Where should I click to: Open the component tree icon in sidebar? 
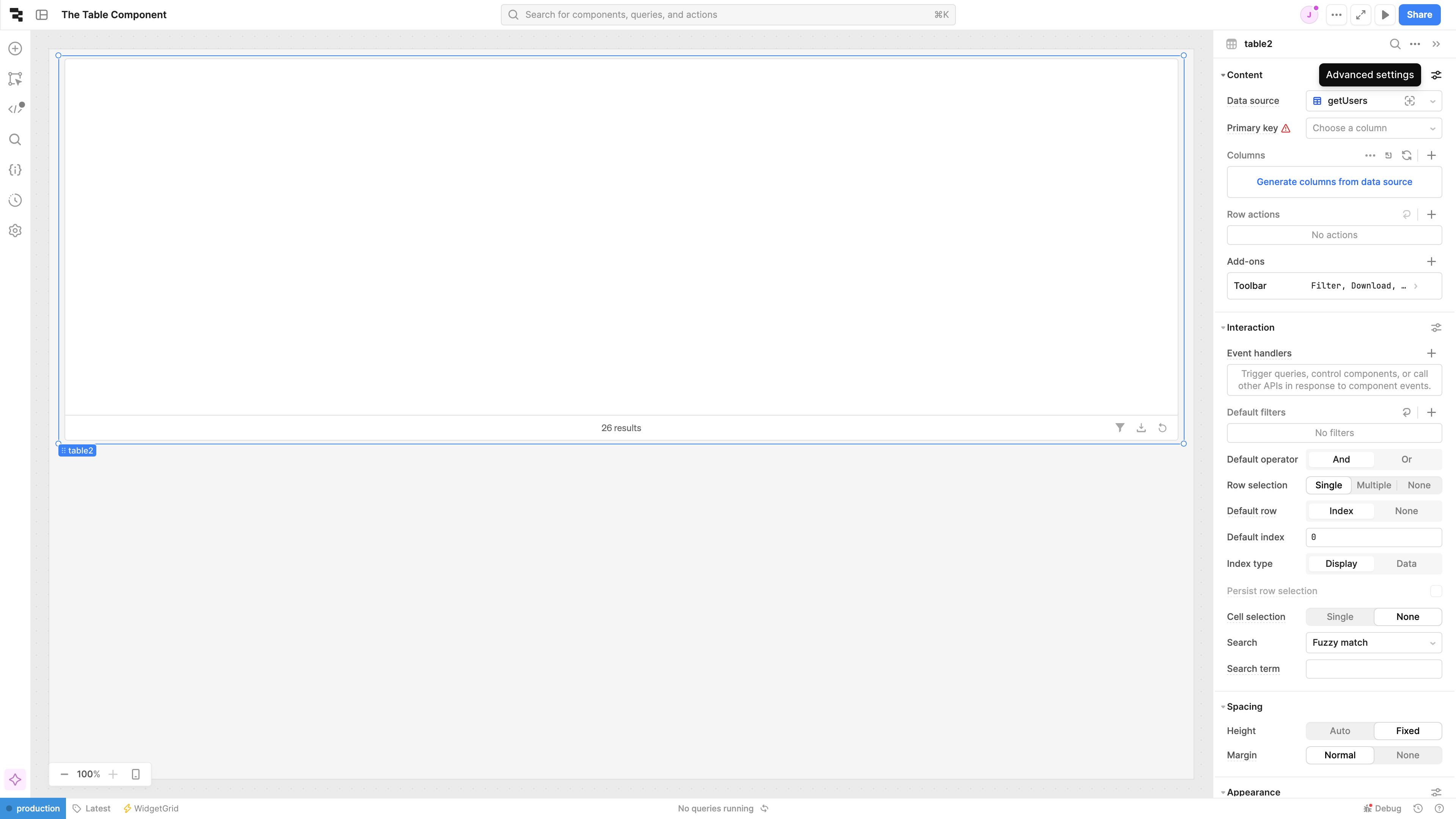pos(15,78)
